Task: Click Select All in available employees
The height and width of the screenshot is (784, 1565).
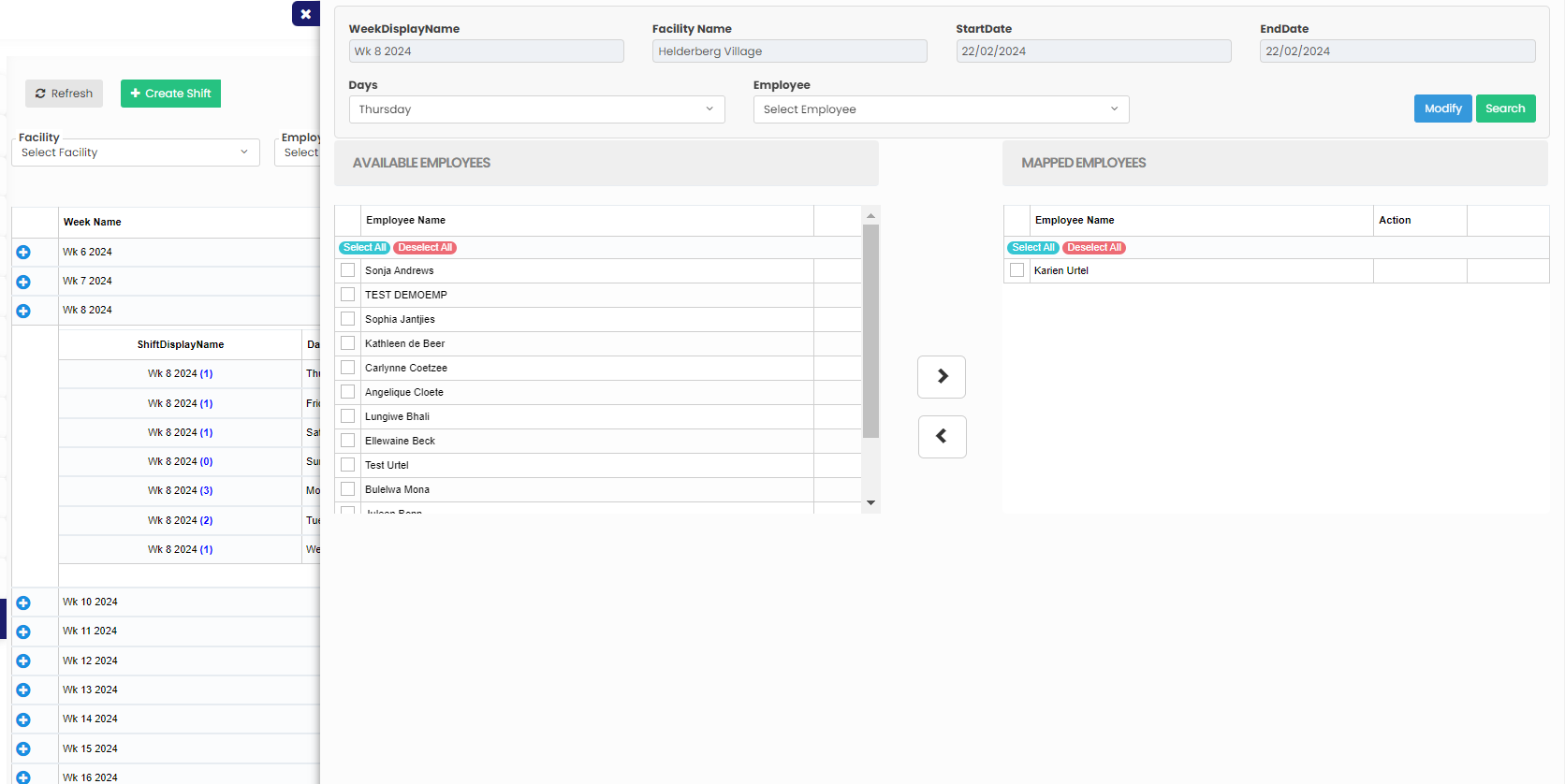Action: coord(364,248)
